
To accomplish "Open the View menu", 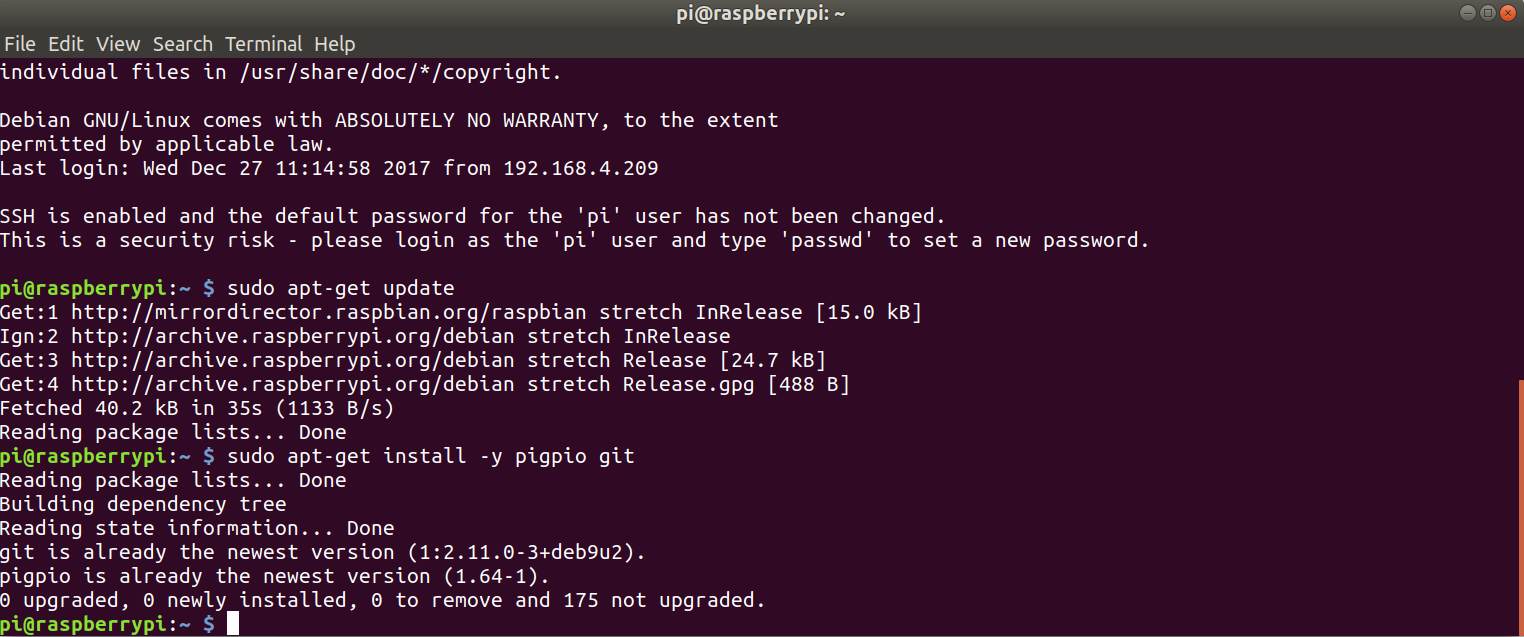I will (118, 44).
